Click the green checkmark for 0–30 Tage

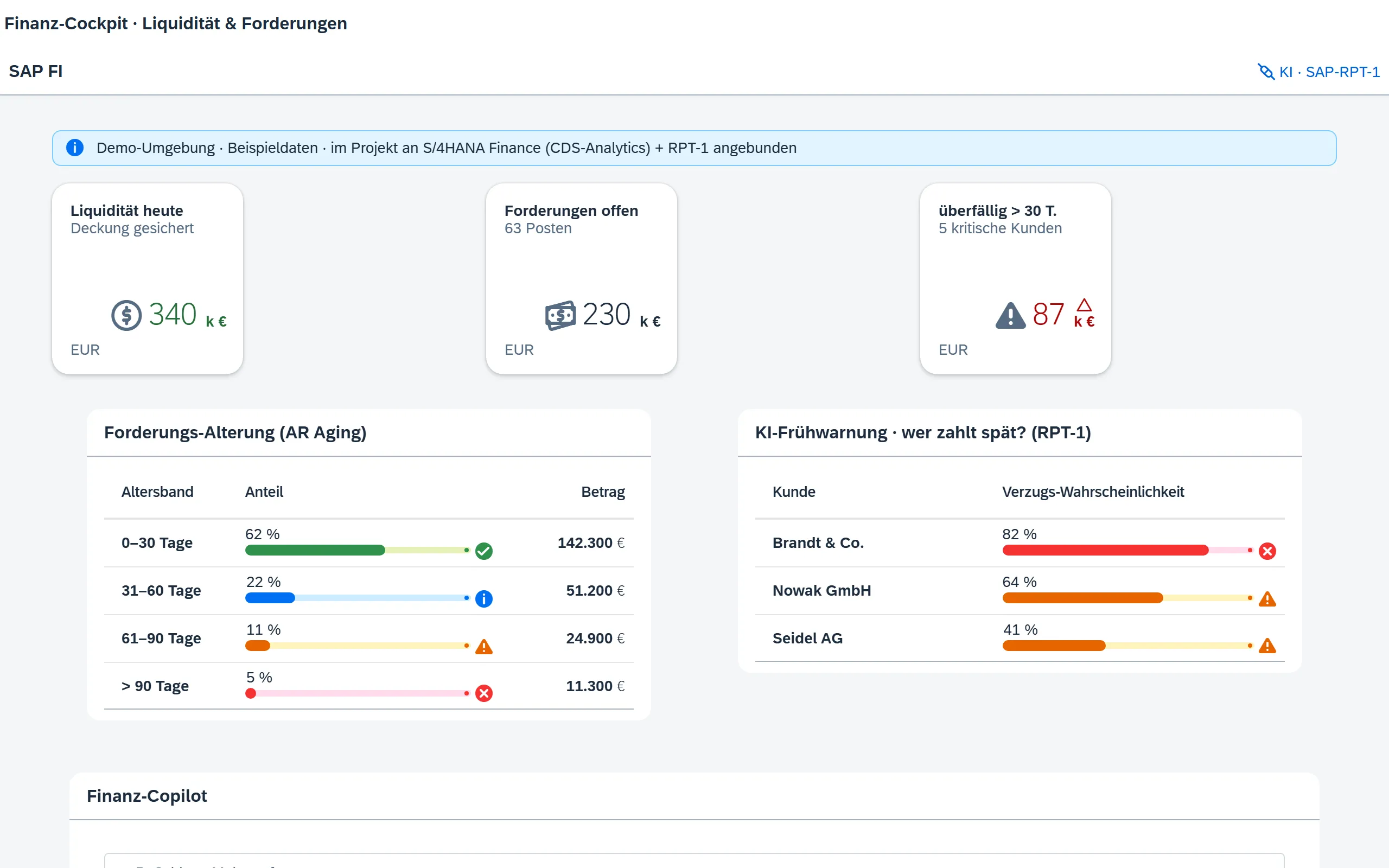tap(484, 551)
